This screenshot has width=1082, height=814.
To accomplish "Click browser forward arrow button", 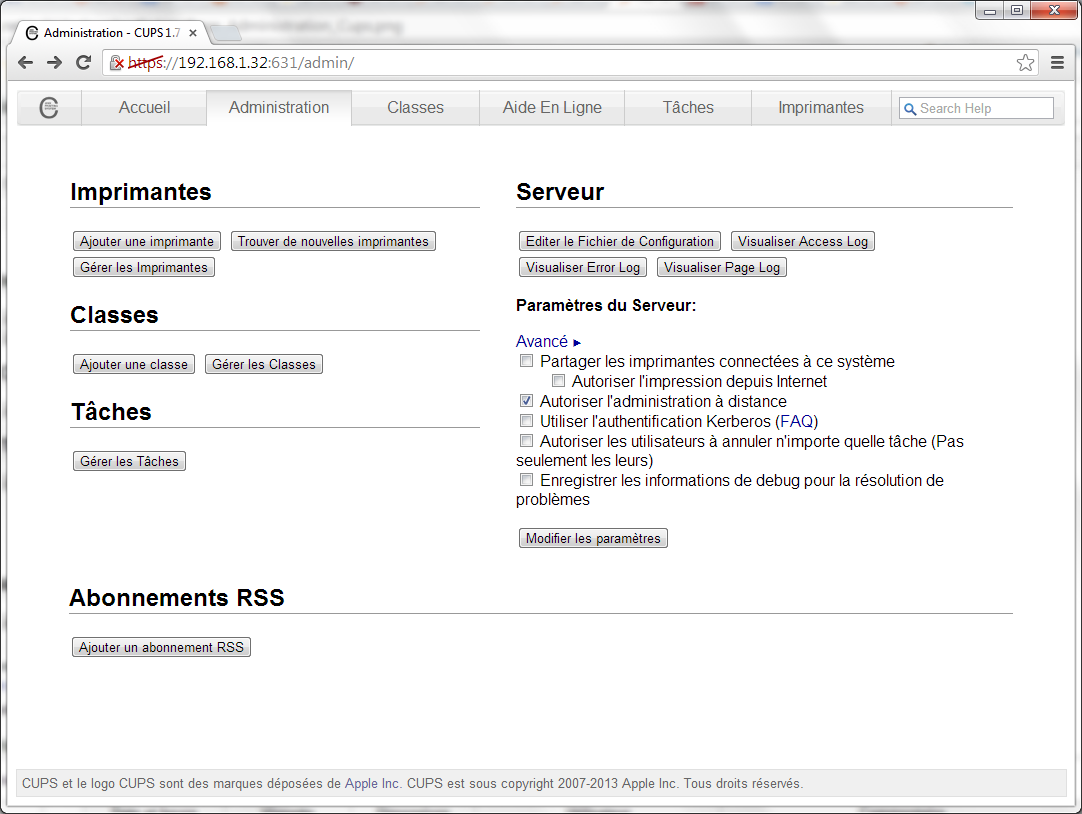I will [55, 63].
